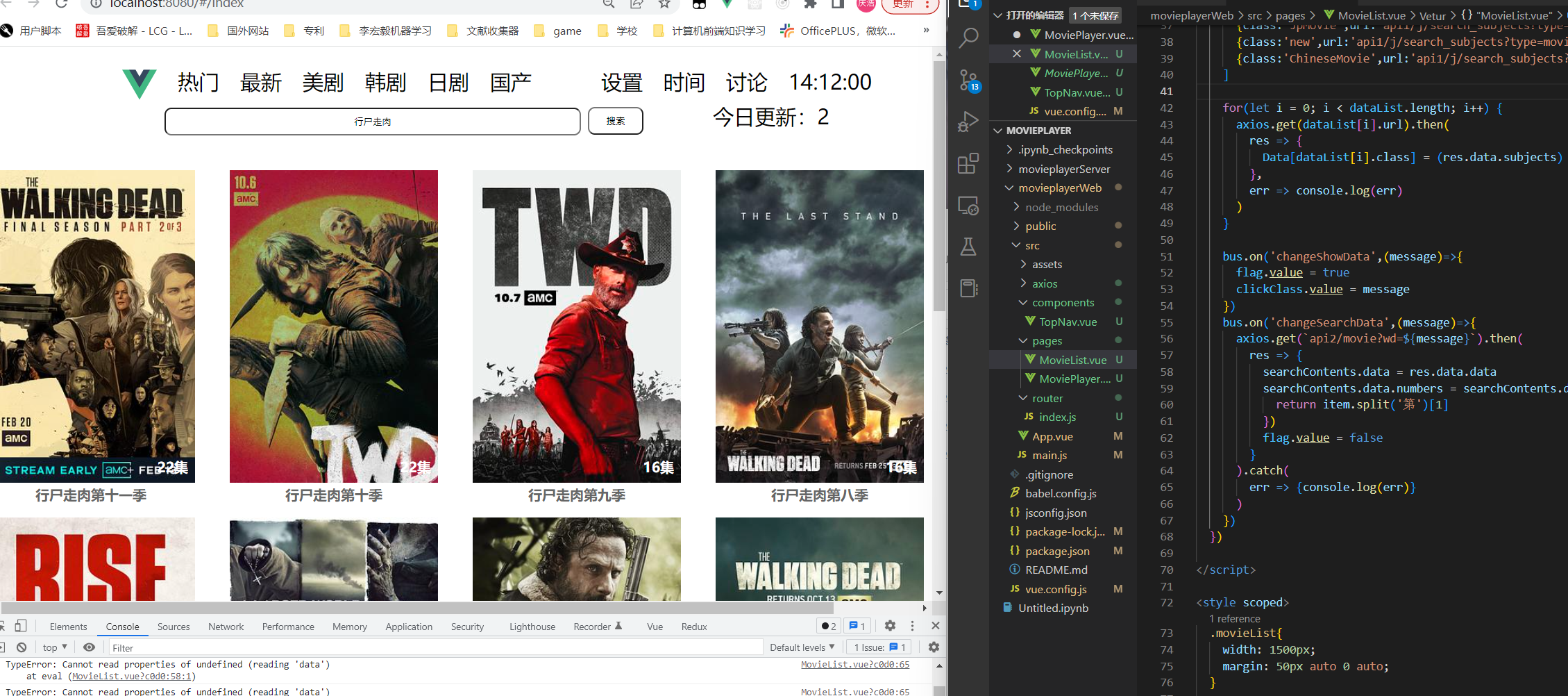Click the movie search input containing 行尸走肉
The image size is (1568, 696).
coord(373,122)
